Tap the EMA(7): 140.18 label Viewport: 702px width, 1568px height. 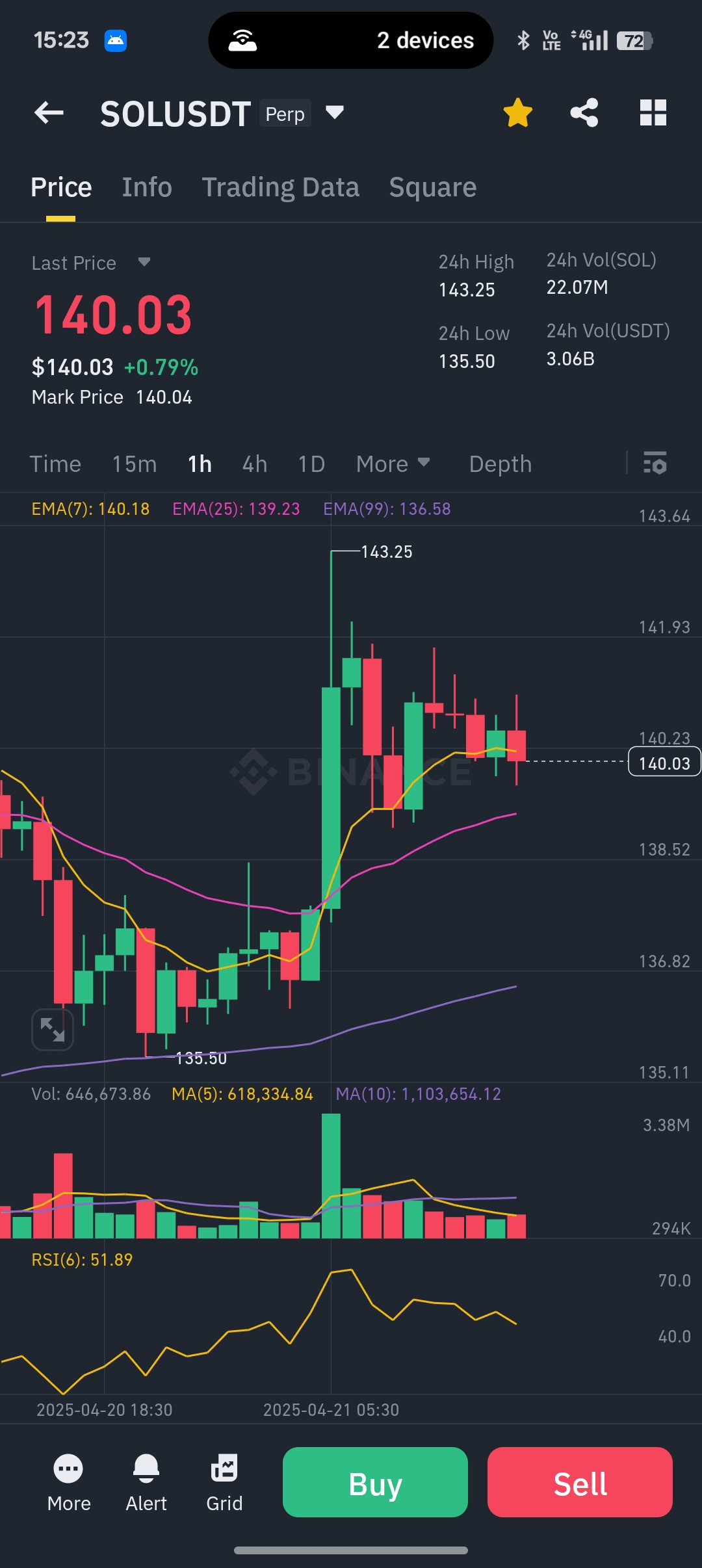[90, 509]
